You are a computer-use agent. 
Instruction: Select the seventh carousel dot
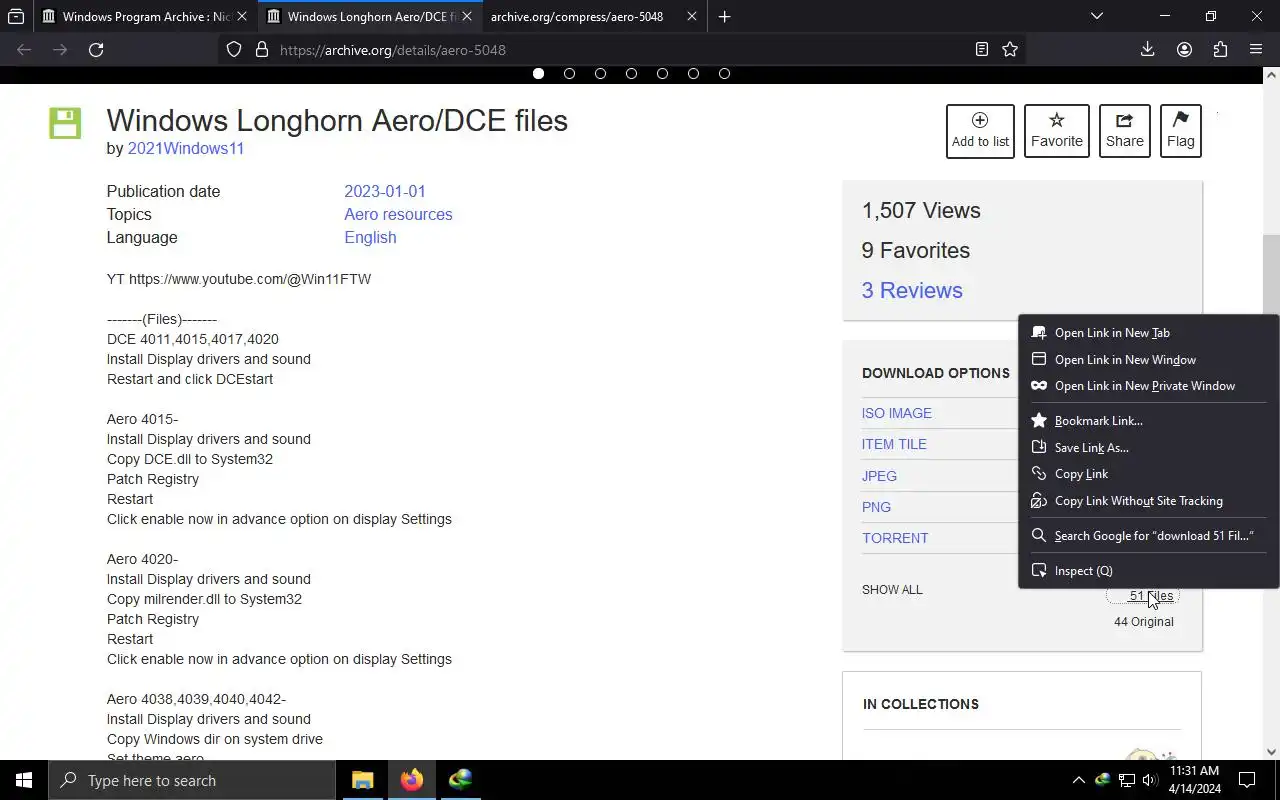pyautogui.click(x=724, y=73)
